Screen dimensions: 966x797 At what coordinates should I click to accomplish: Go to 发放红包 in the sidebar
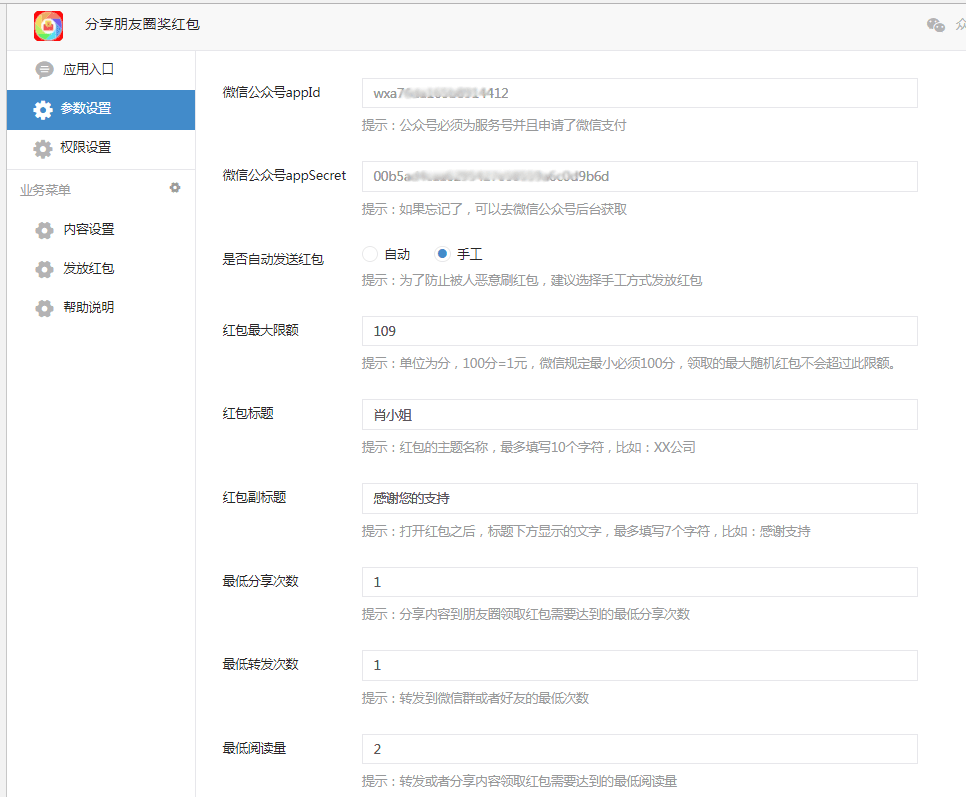pos(89,269)
